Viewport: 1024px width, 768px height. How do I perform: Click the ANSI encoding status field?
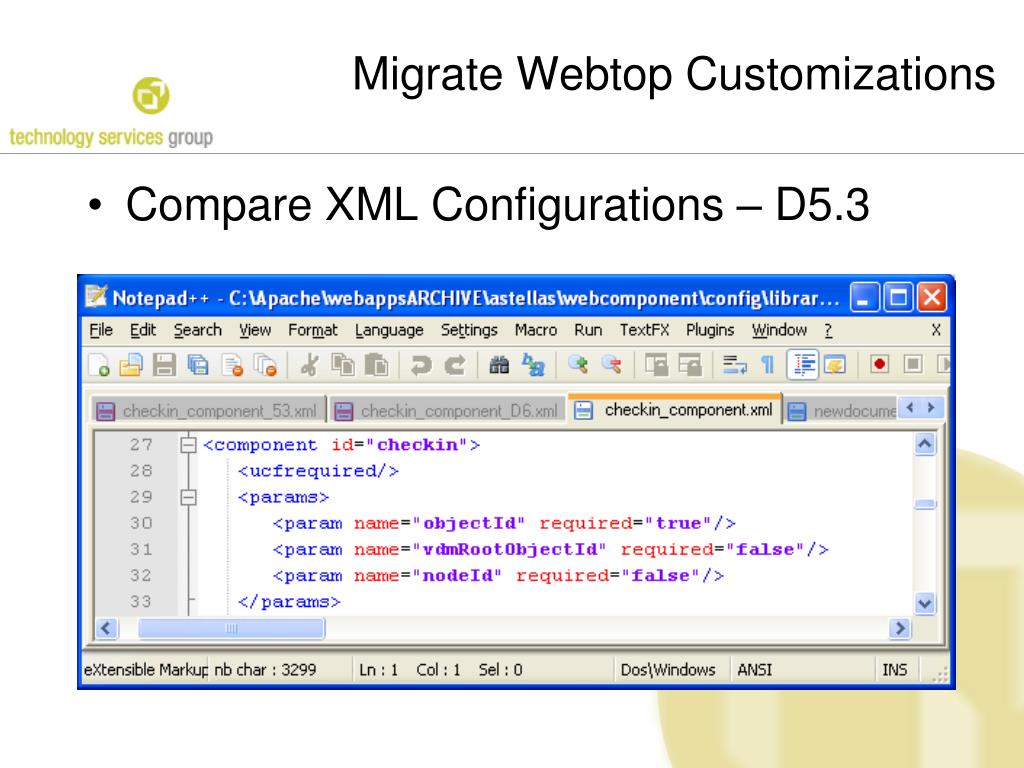click(x=755, y=670)
